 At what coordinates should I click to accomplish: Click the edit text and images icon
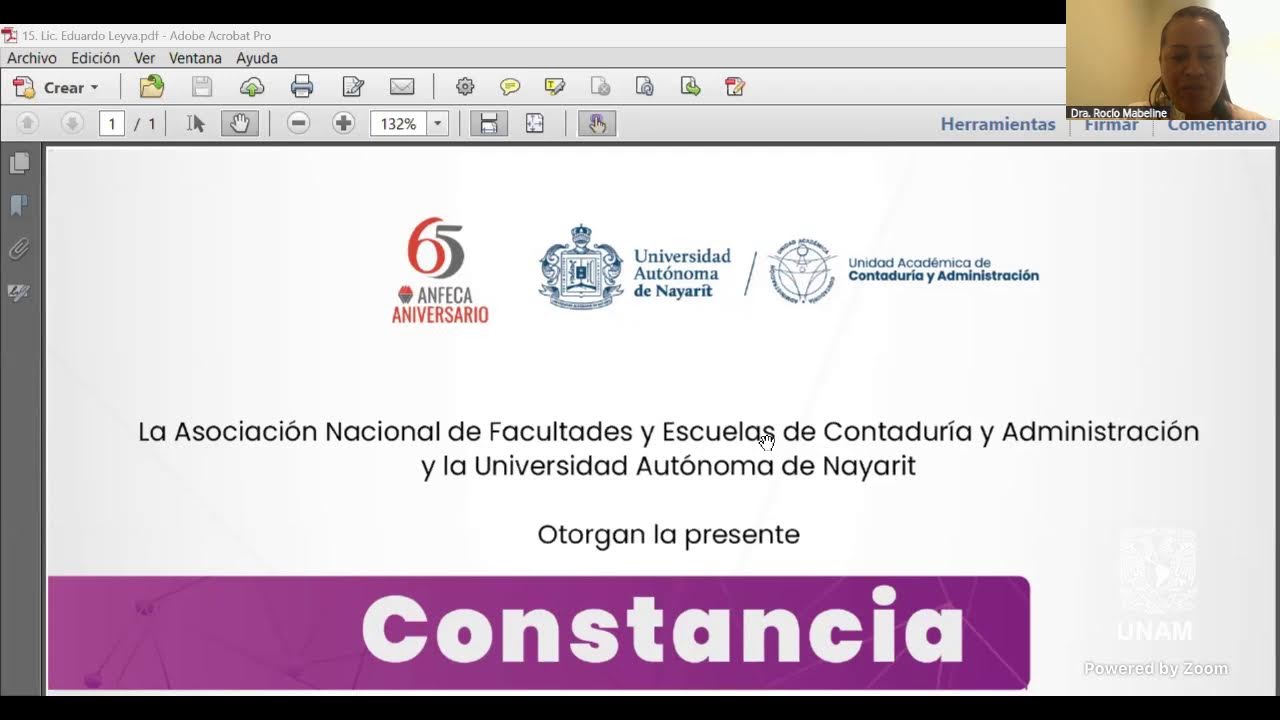point(352,87)
